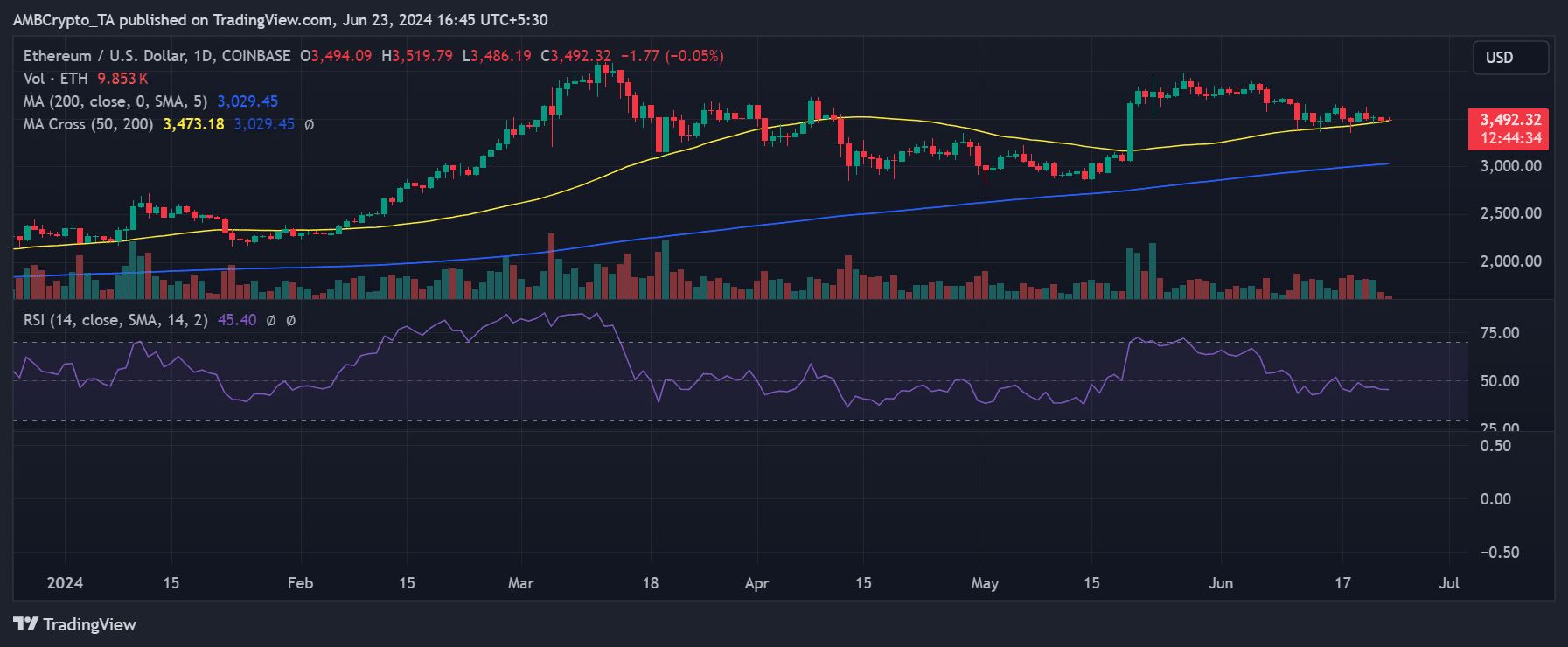Click the 17 date label on the time axis
1568x647 pixels.
click(x=1342, y=583)
